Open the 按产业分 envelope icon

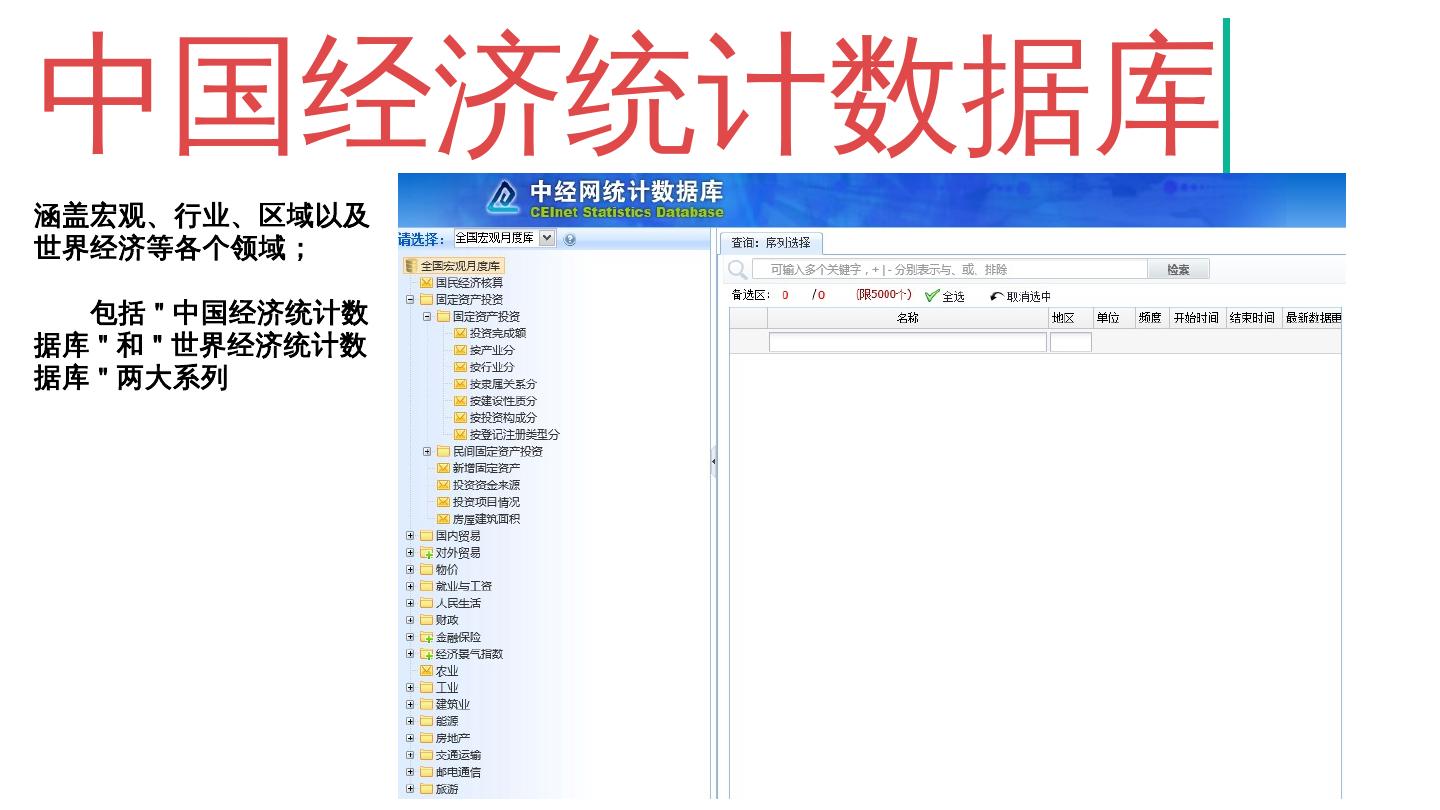tap(461, 350)
